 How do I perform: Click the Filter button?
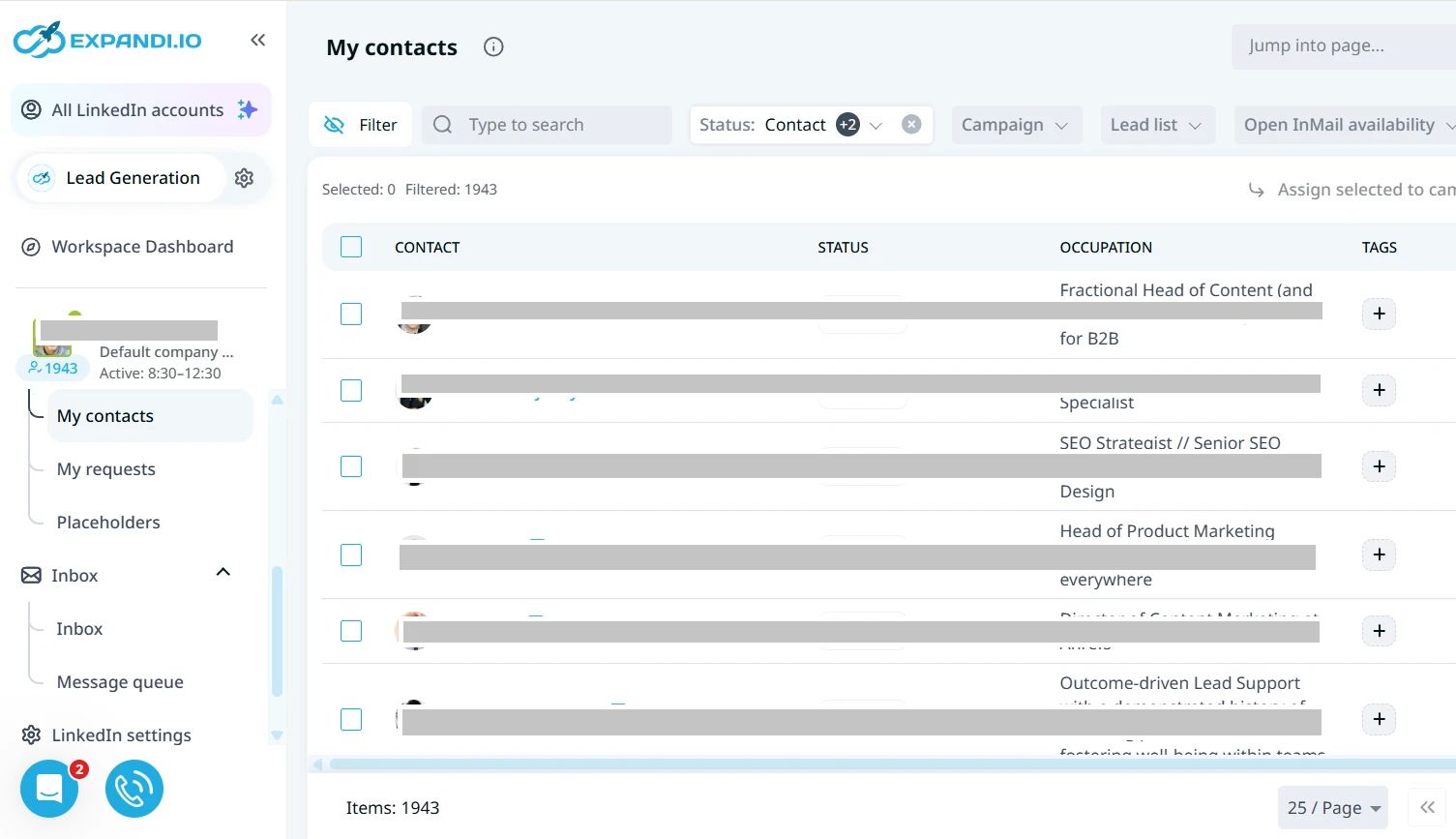360,125
